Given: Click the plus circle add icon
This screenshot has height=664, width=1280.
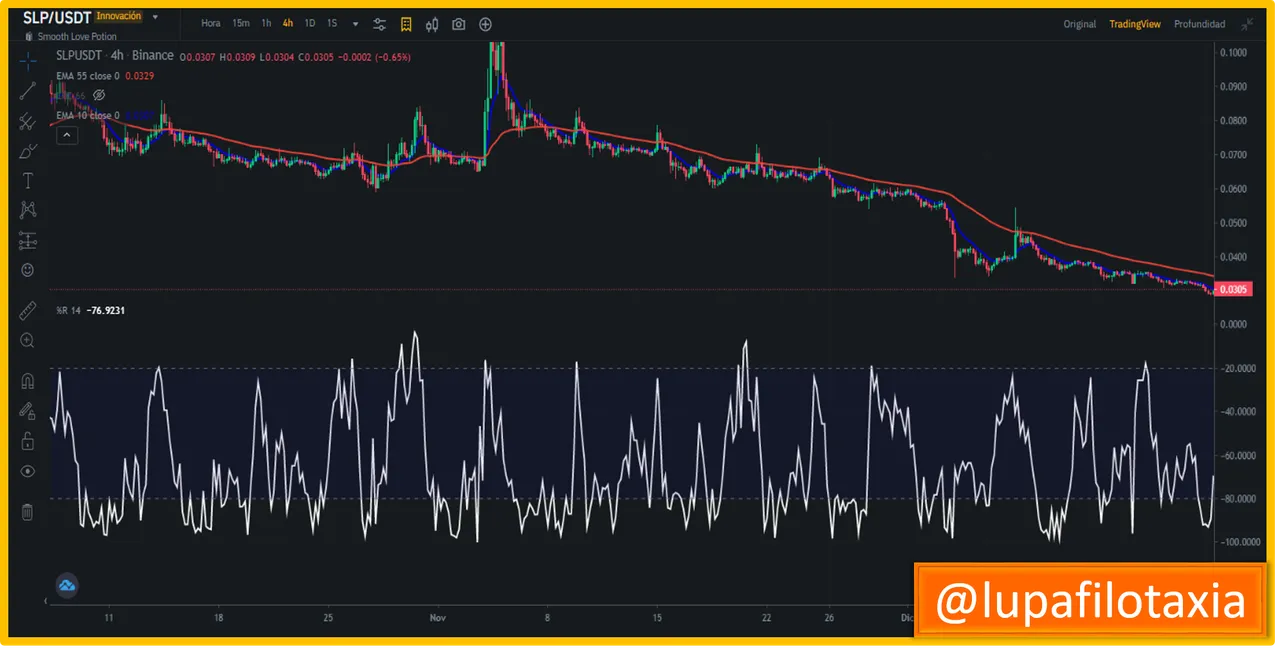Looking at the screenshot, I should point(486,24).
